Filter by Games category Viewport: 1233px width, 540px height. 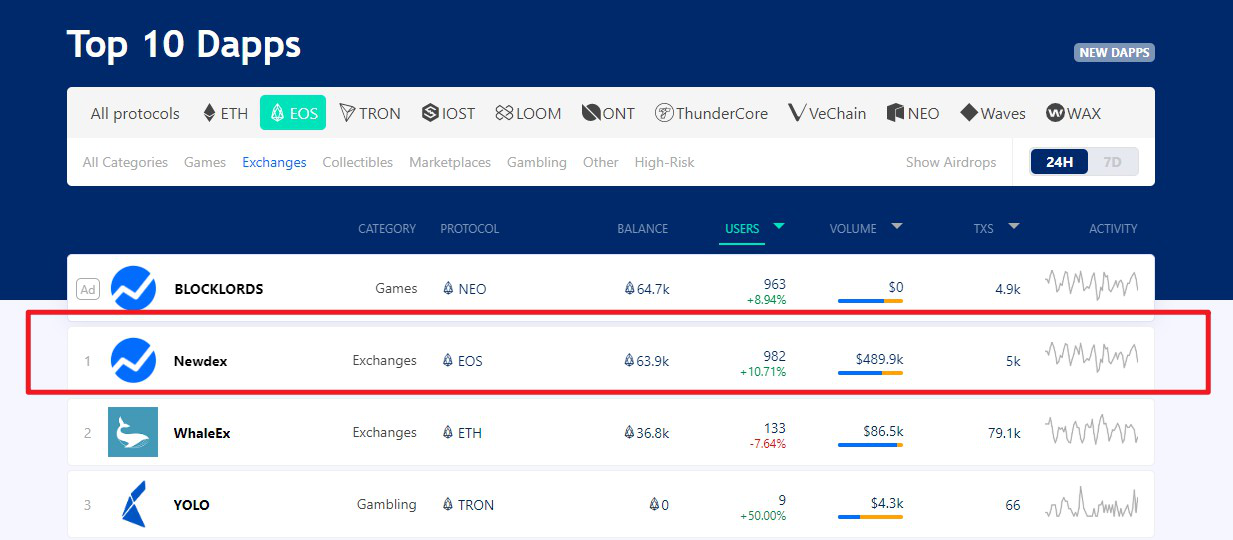pyautogui.click(x=205, y=162)
